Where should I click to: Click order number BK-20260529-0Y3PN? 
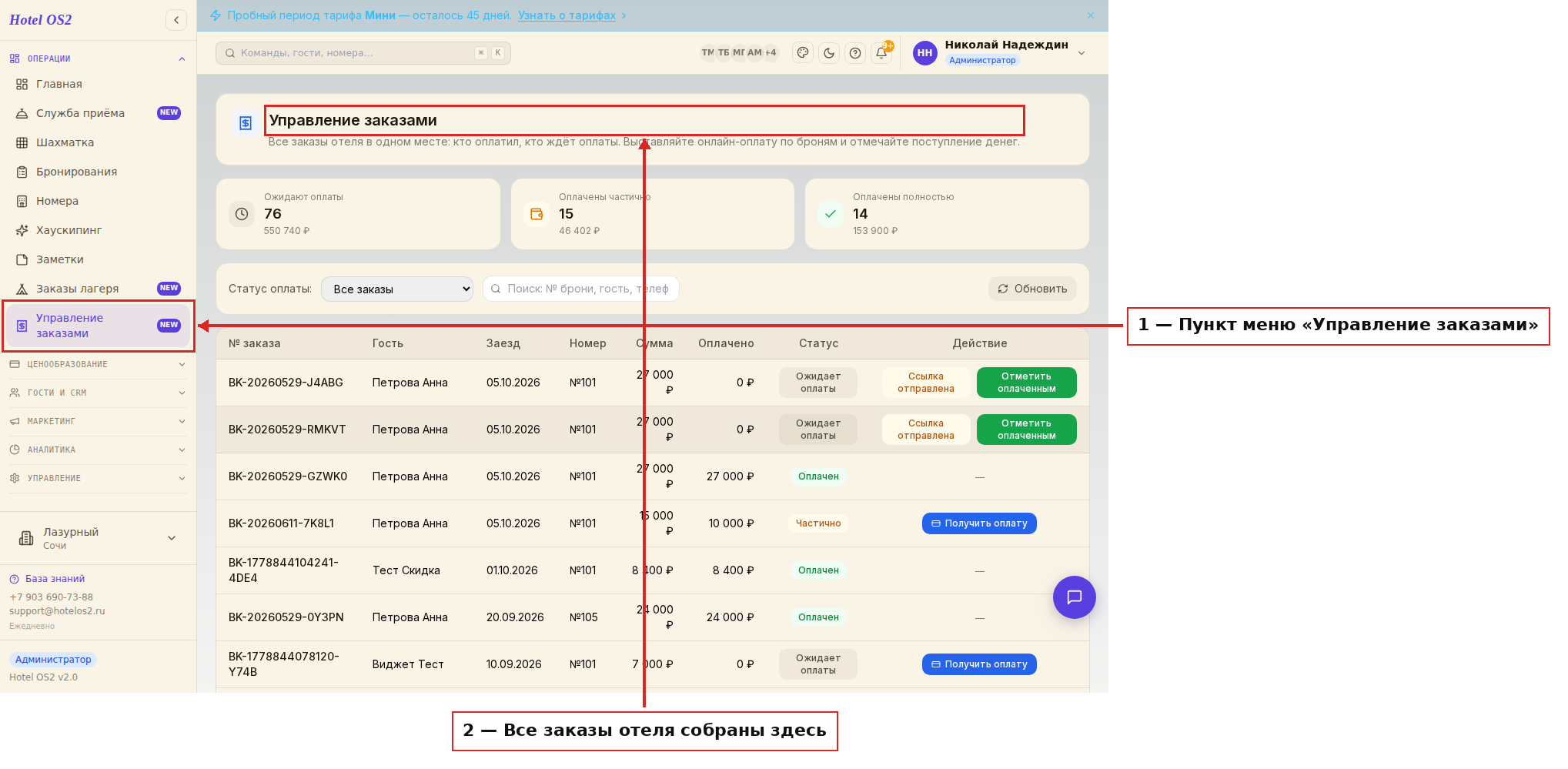point(286,617)
